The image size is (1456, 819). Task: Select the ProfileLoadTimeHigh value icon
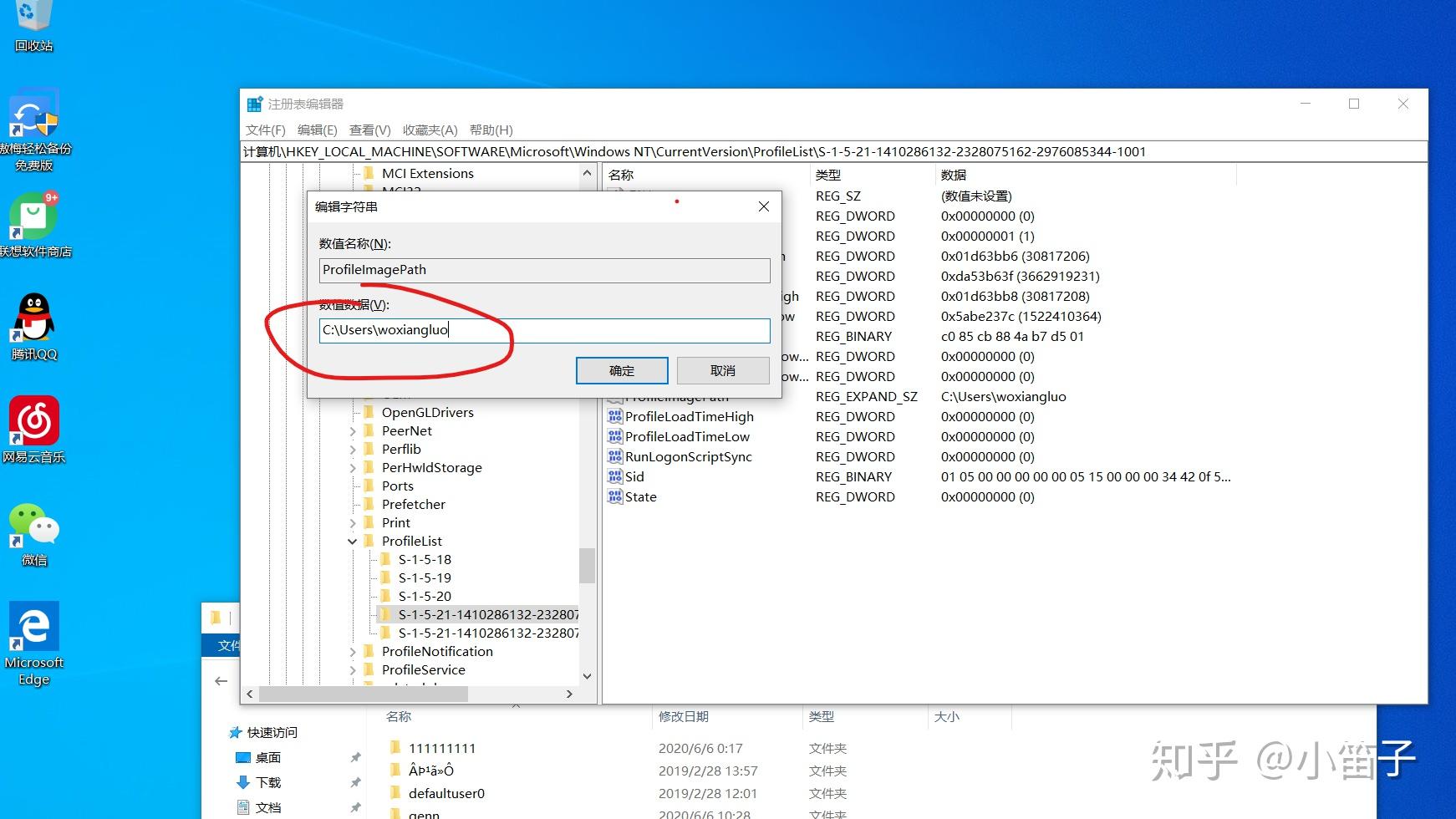tap(615, 416)
